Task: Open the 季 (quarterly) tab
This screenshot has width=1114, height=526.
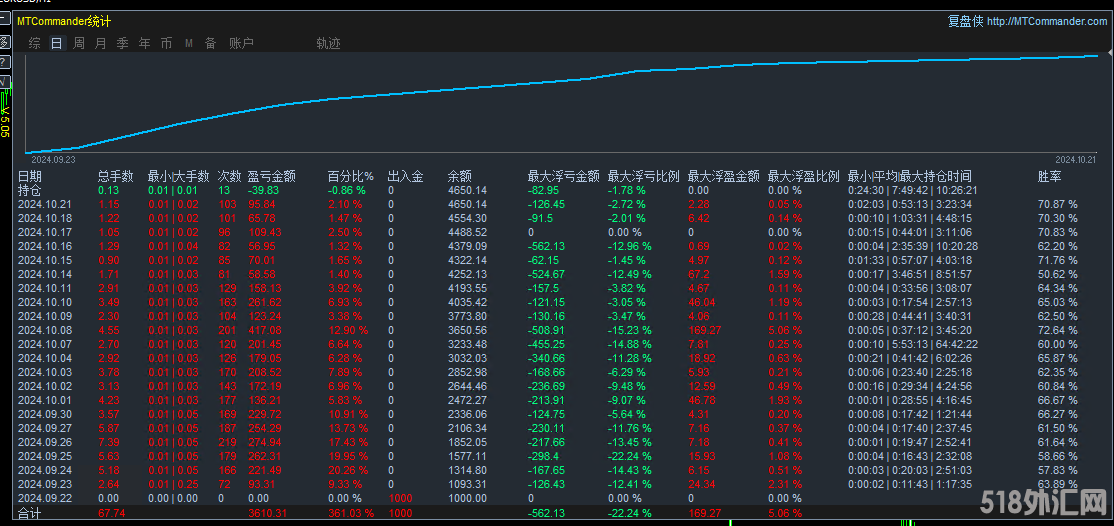Action: [123, 43]
